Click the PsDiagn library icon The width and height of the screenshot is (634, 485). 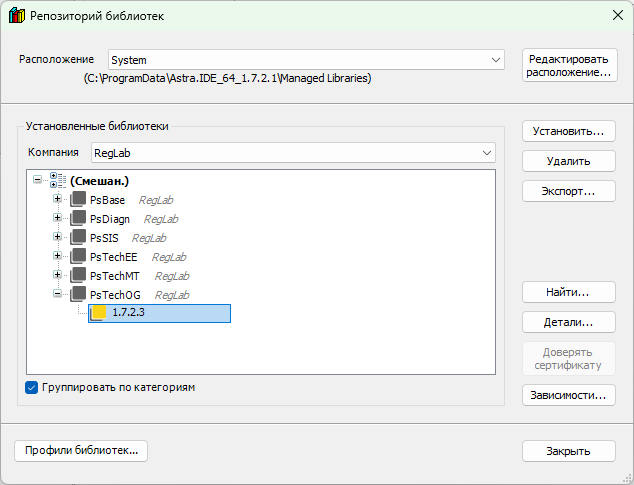(79, 219)
